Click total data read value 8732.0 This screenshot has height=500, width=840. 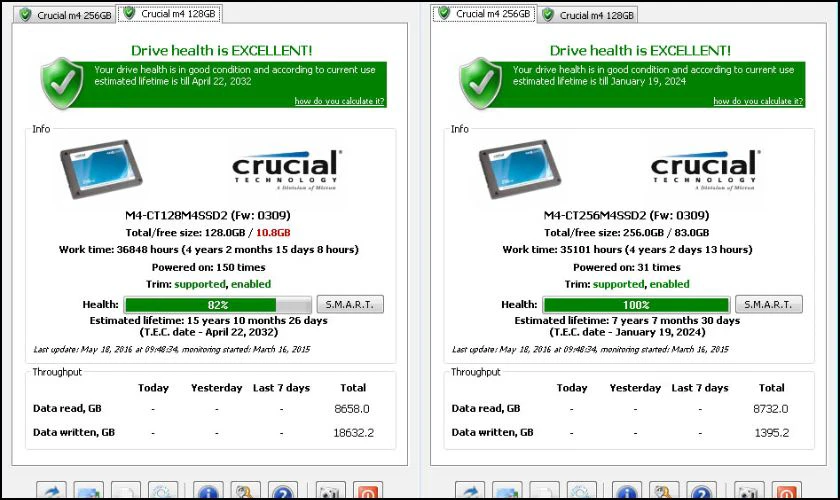pos(770,409)
